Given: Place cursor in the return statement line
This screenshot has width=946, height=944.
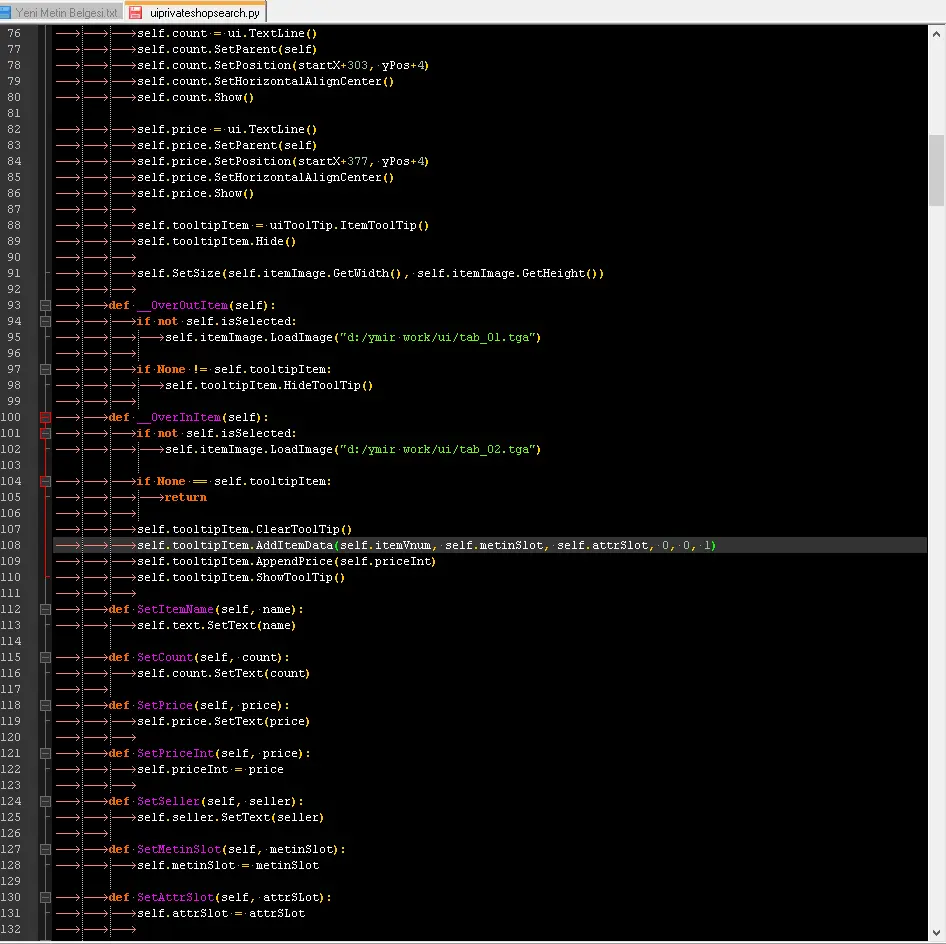Looking at the screenshot, I should [186, 497].
